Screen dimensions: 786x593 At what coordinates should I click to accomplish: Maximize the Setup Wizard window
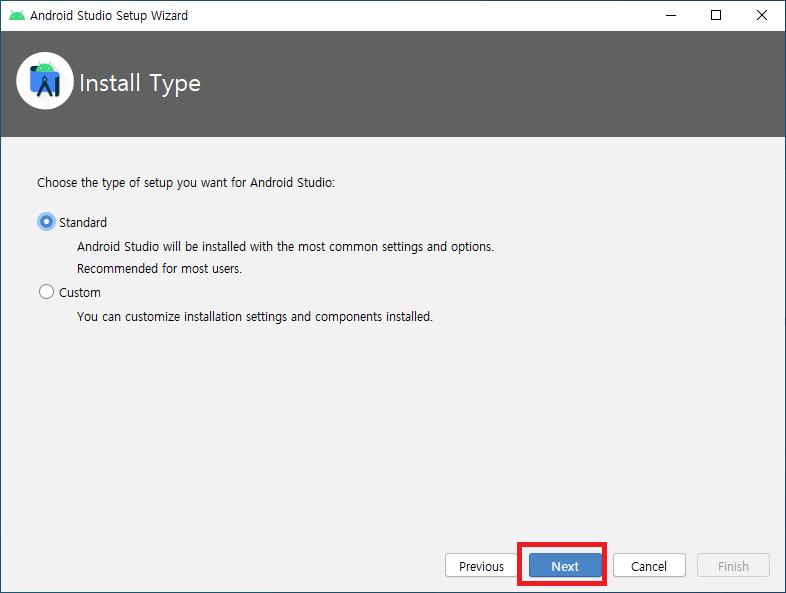716,16
